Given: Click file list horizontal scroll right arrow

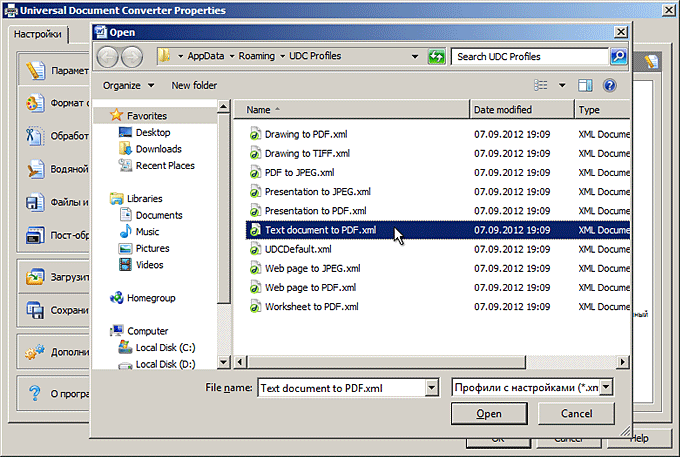Looking at the screenshot, I should [623, 362].
